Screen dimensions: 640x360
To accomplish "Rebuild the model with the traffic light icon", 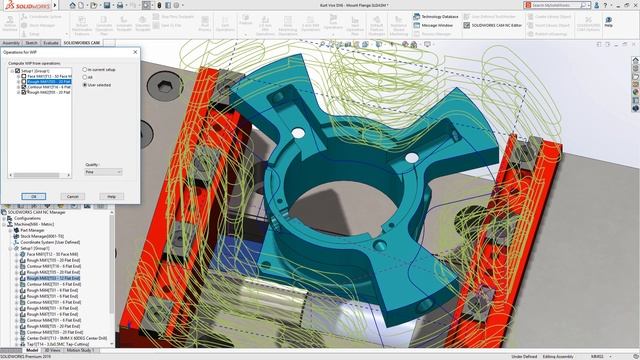I will point(159,5).
